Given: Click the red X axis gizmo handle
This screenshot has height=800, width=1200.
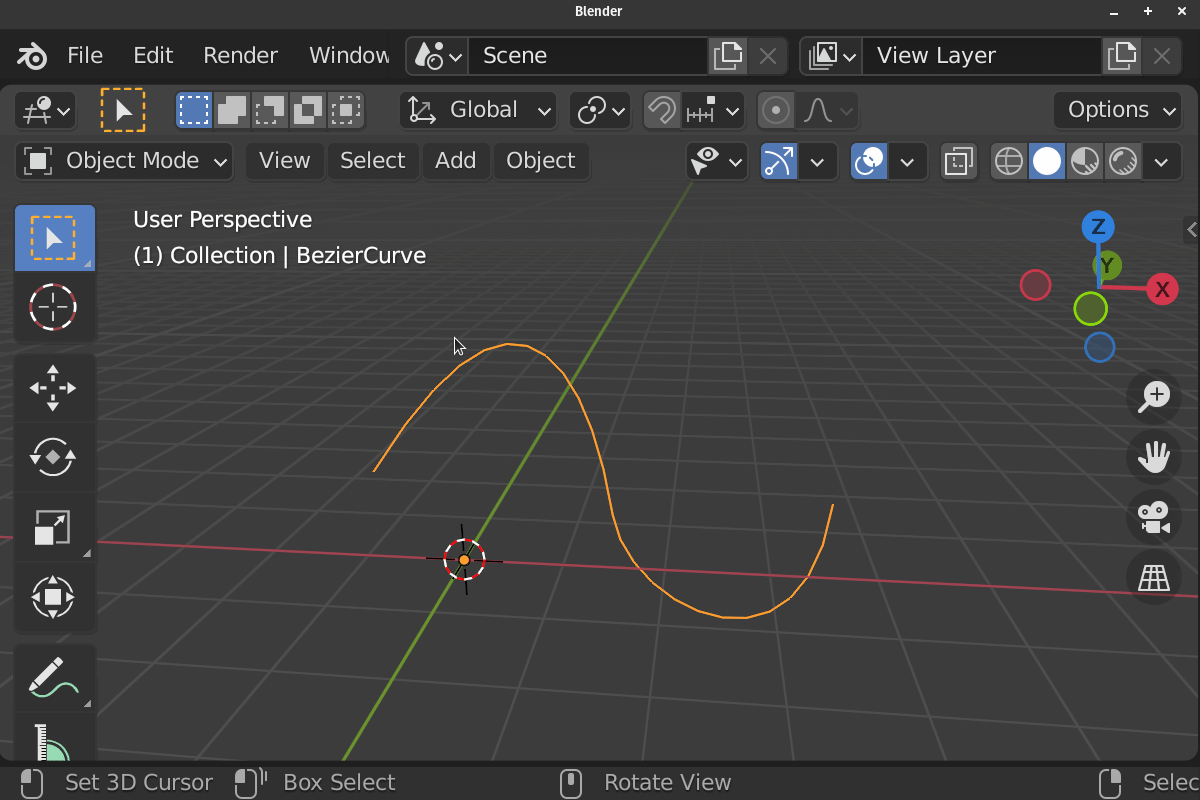Looking at the screenshot, I should (x=1162, y=290).
